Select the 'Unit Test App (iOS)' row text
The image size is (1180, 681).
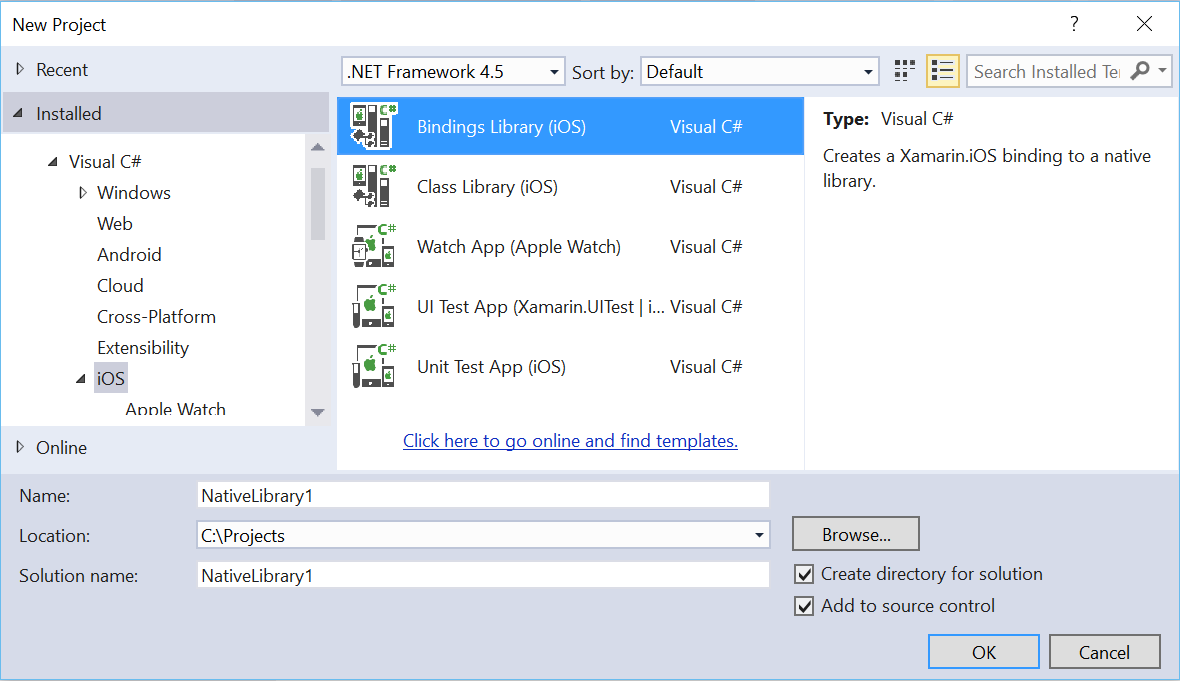tap(491, 366)
